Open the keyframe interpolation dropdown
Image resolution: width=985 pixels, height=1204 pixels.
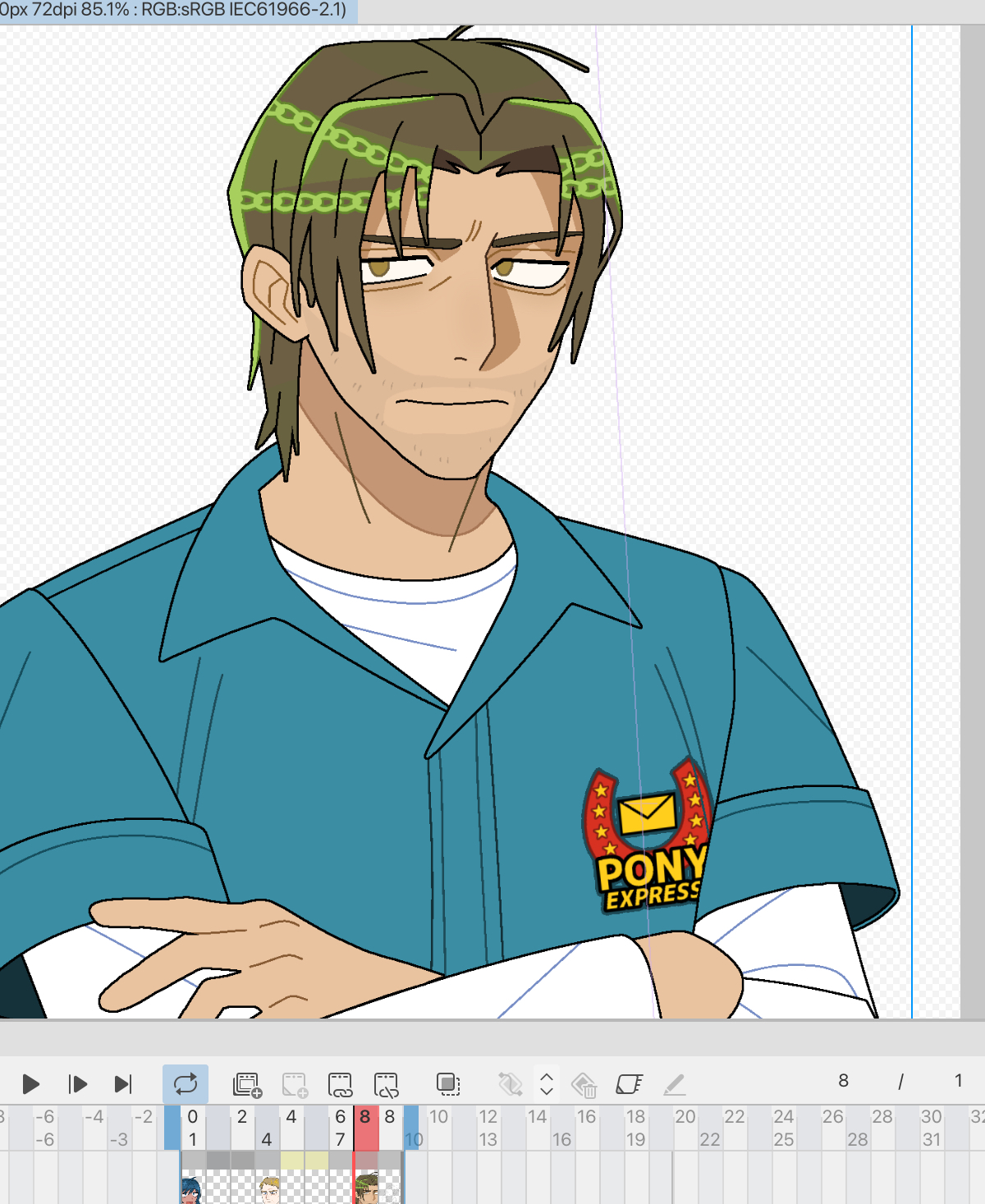pos(547,1084)
